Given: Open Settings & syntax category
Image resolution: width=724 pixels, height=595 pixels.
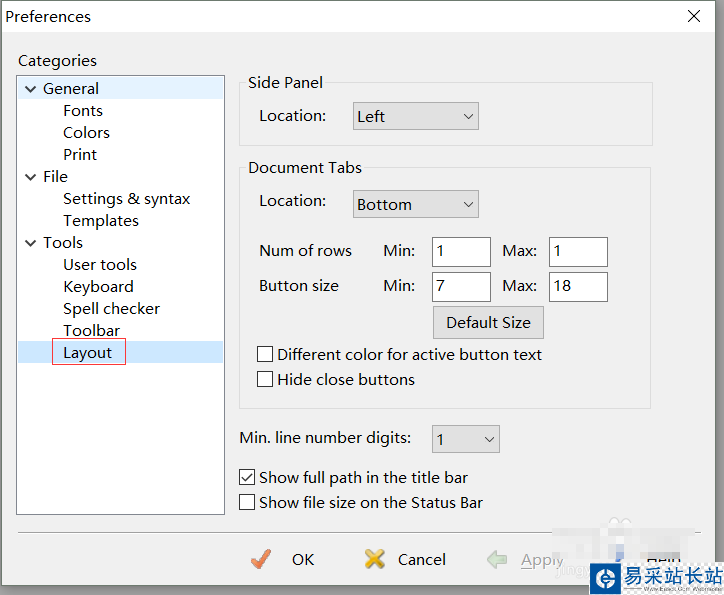Looking at the screenshot, I should (126, 198).
